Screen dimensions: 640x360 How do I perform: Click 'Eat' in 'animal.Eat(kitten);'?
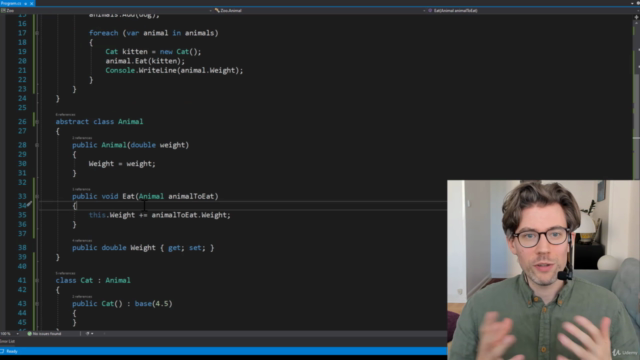pyautogui.click(x=141, y=61)
